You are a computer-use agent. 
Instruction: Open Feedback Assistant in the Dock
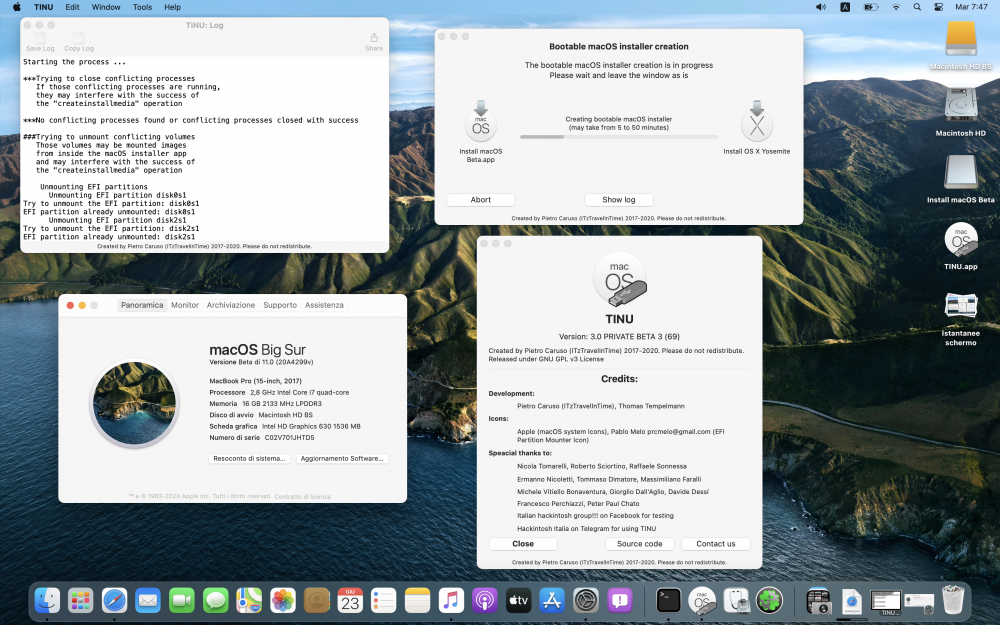[x=619, y=600]
